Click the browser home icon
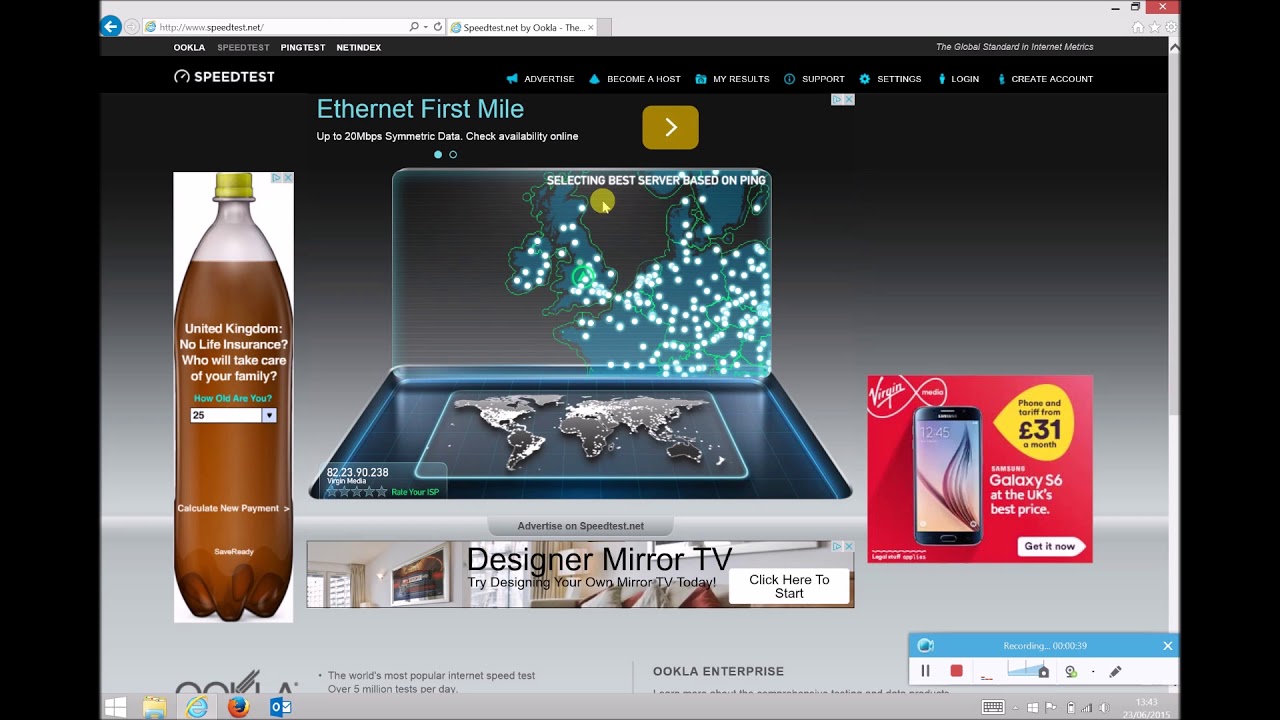 coord(1138,27)
